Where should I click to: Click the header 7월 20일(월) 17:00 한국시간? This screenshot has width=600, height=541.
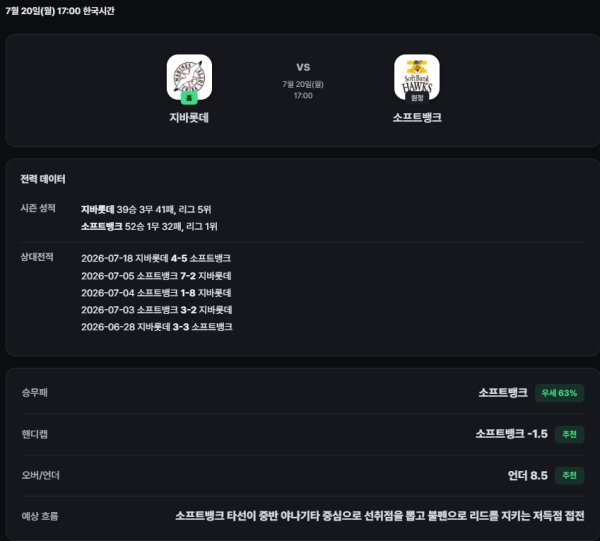(60, 11)
